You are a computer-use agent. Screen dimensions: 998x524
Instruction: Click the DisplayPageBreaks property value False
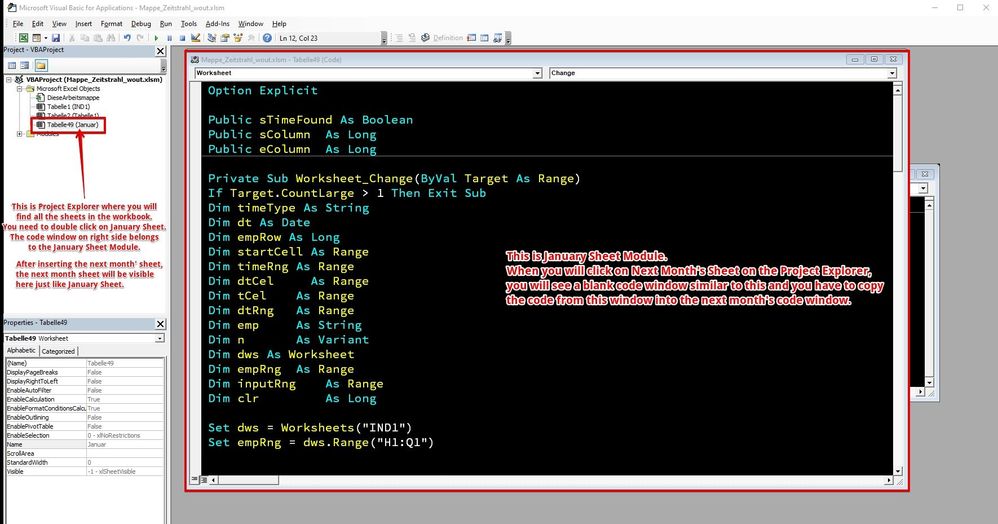pyautogui.click(x=125, y=372)
